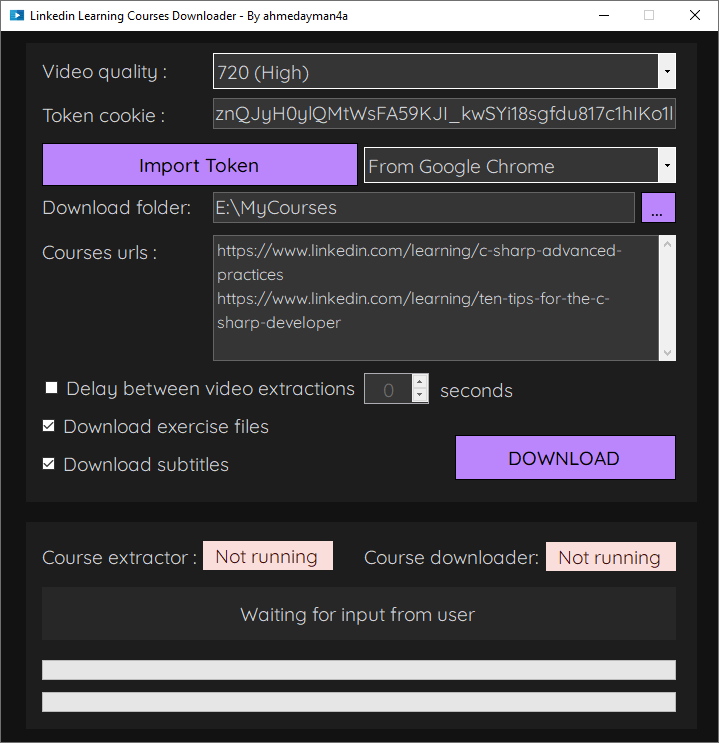Screen dimensions: 719x743
Task: Focus the Token cookie text field
Action: (x=444, y=114)
